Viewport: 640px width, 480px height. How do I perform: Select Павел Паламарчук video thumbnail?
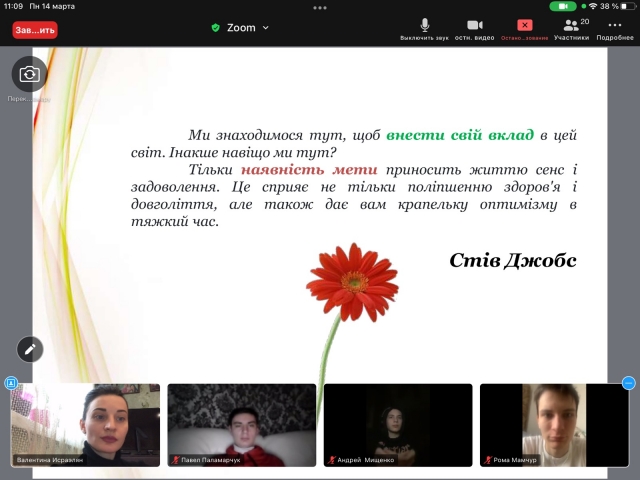[x=242, y=425]
